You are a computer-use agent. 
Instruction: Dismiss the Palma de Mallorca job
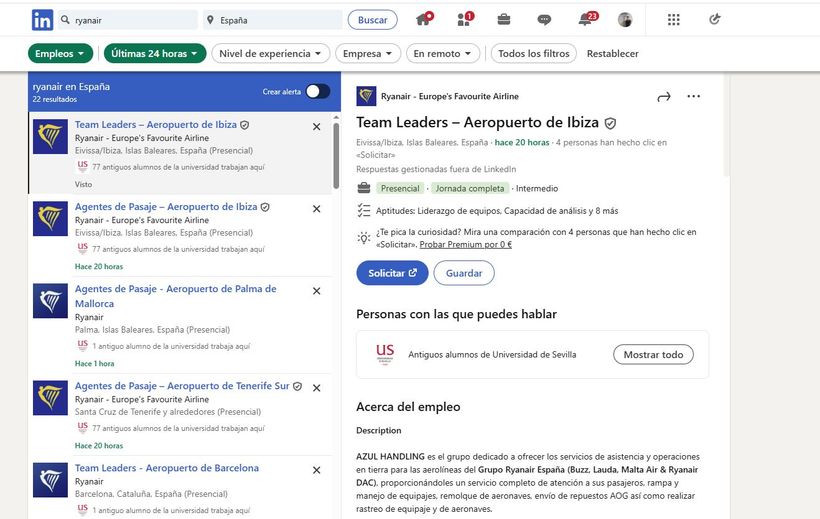click(316, 291)
